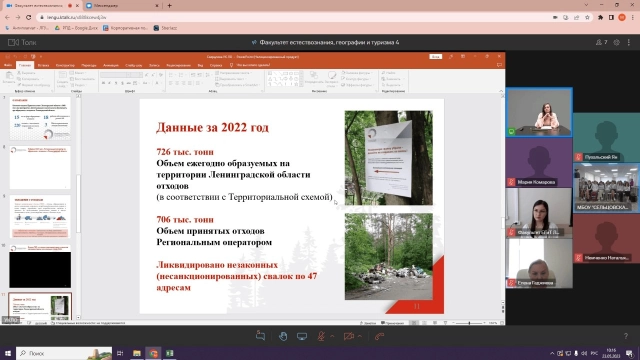The image size is (640, 360).
Task: Expand microphone options arrow
Action: [x=332, y=336]
